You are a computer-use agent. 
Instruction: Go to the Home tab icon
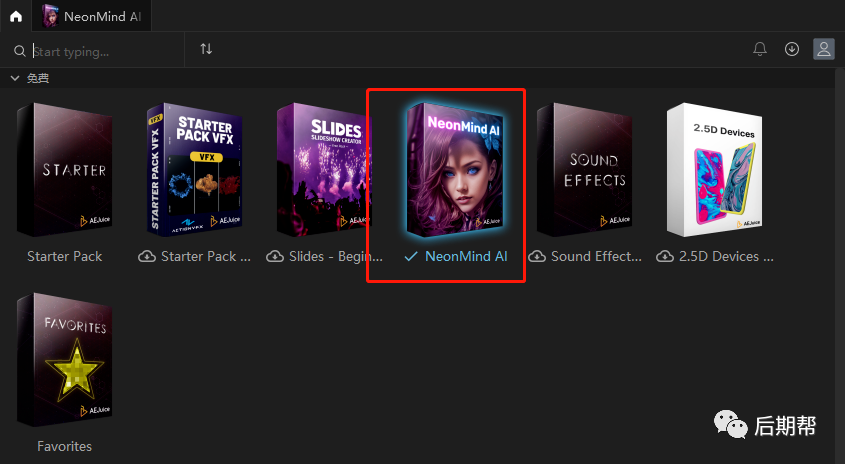(16, 16)
